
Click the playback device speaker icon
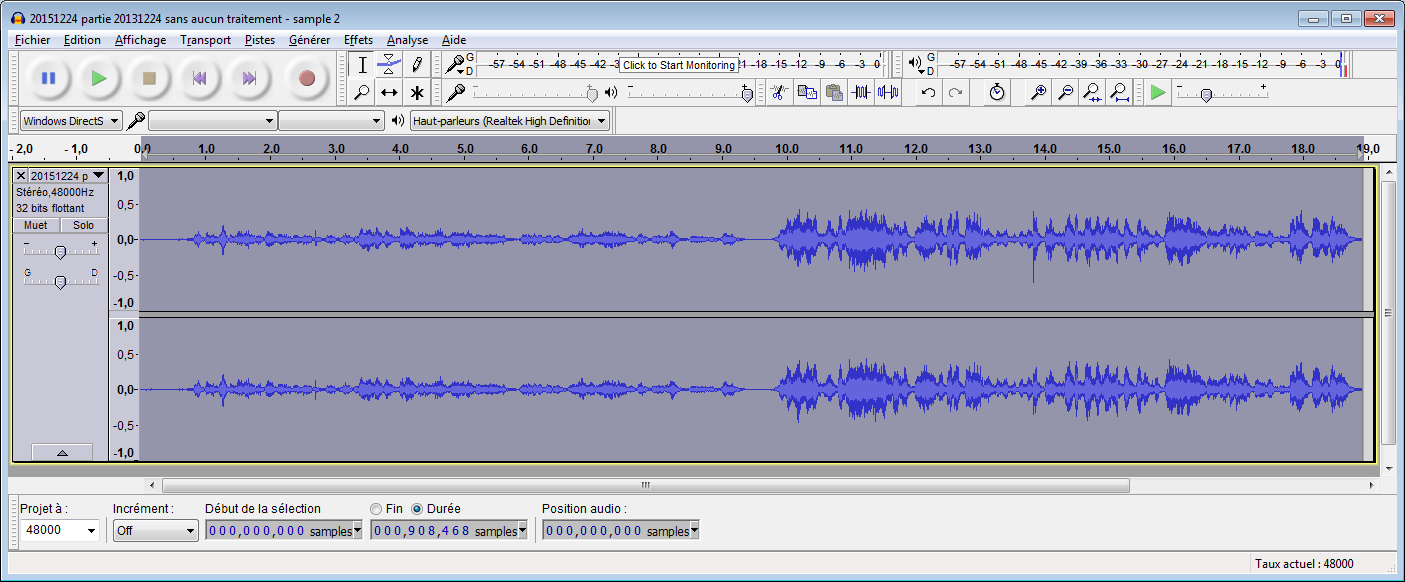pyautogui.click(x=398, y=121)
